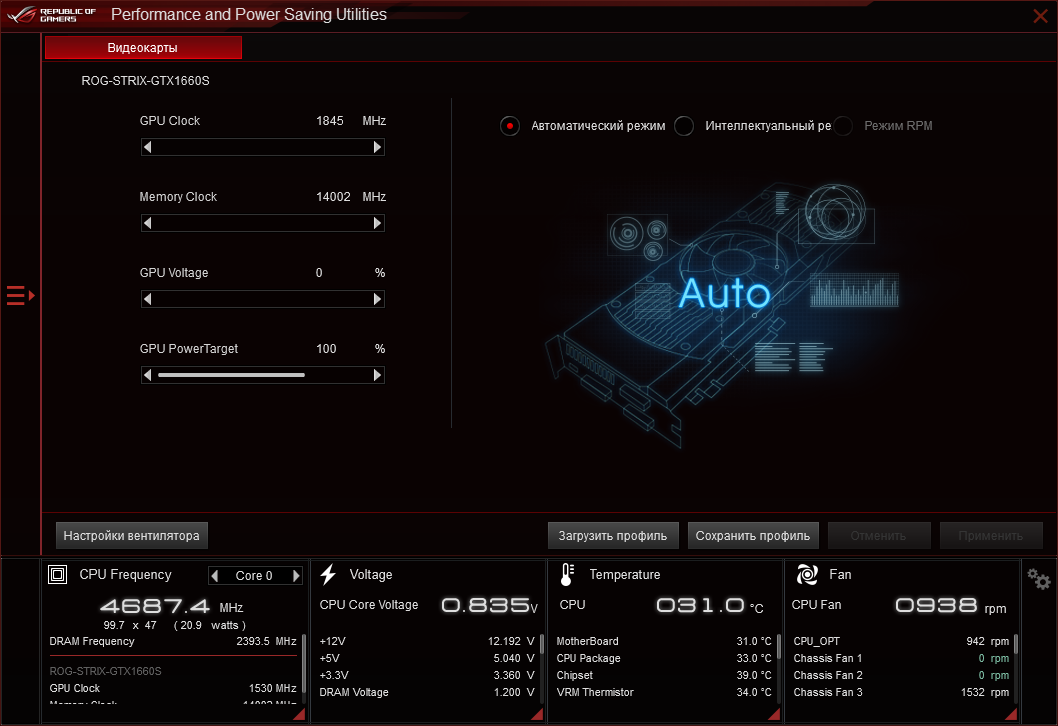Screen dimensions: 1058x726
Task: Click the +12V voltage row
Action: pyautogui.click(x=427, y=642)
